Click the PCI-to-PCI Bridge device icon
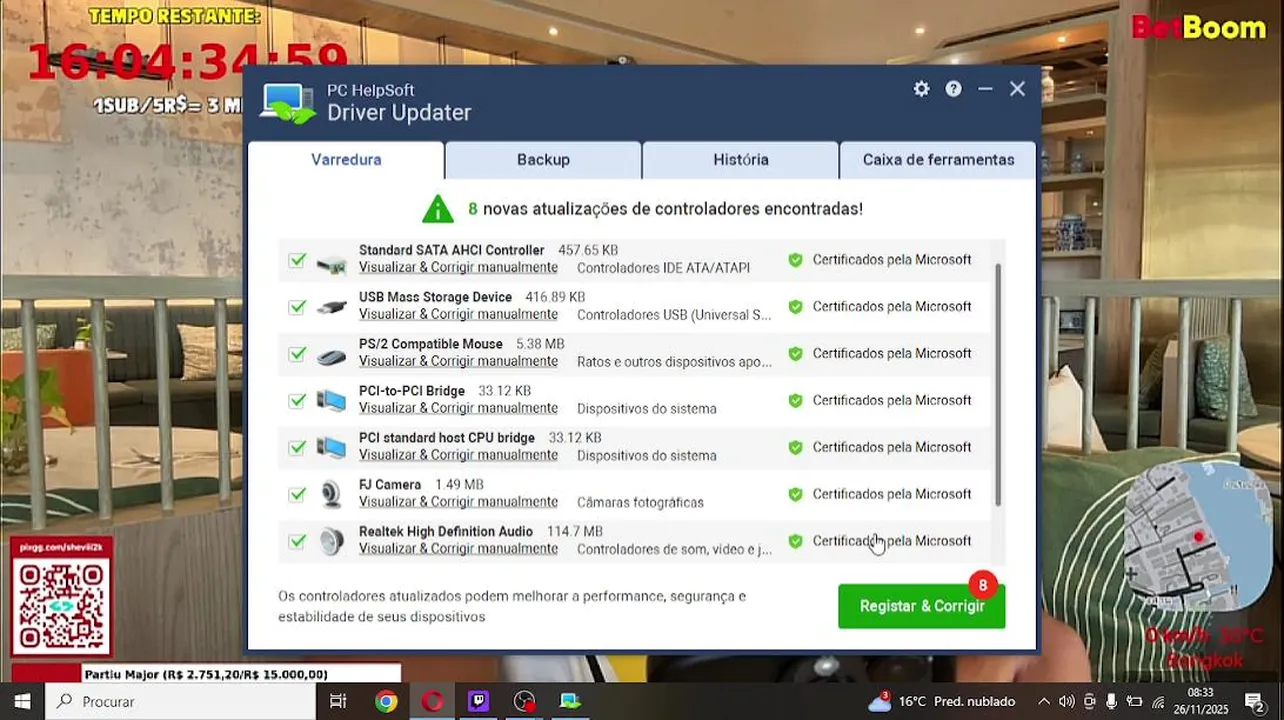This screenshot has height=720, width=1284. 331,401
